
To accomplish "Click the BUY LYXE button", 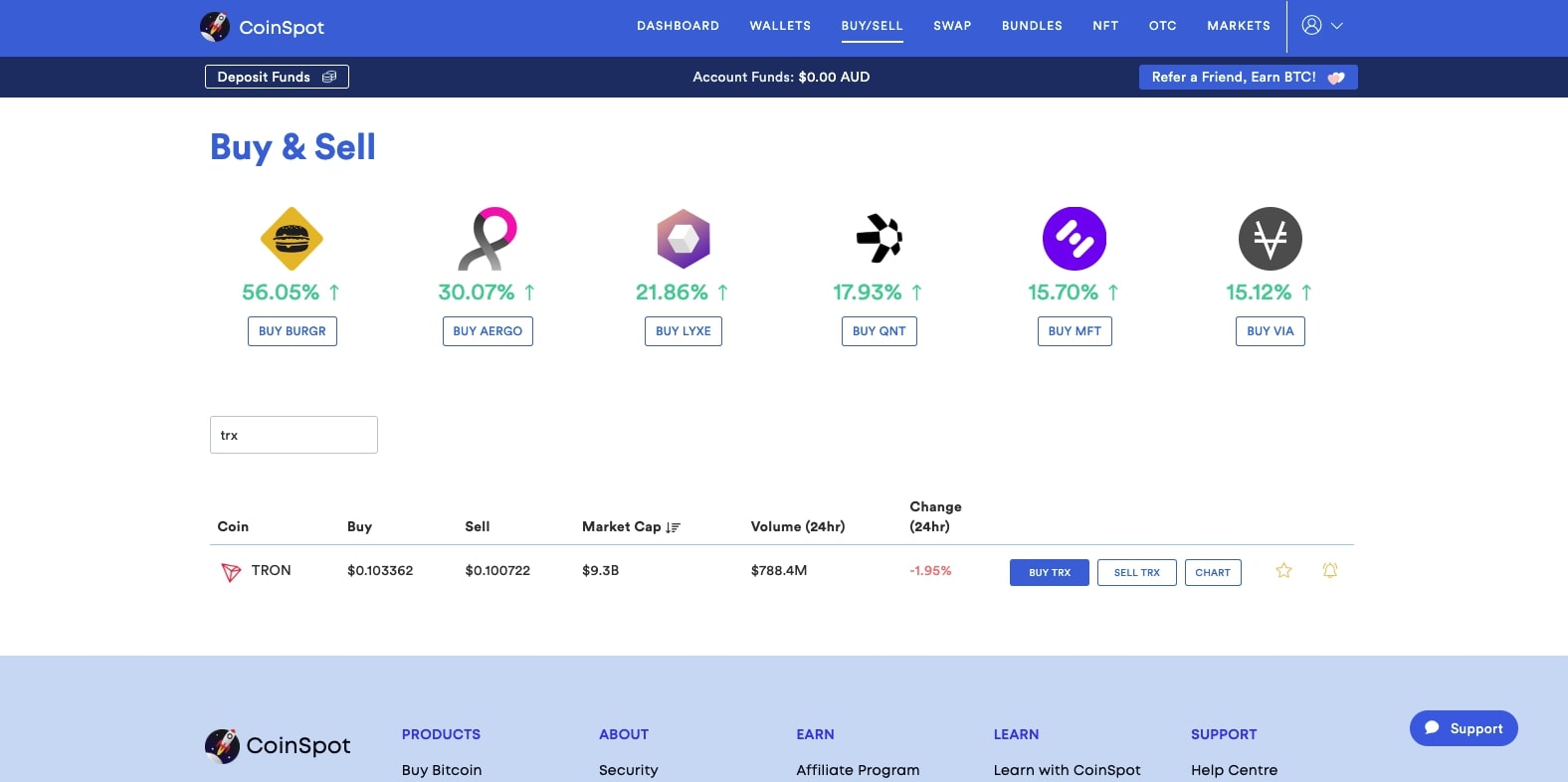I will tap(684, 331).
